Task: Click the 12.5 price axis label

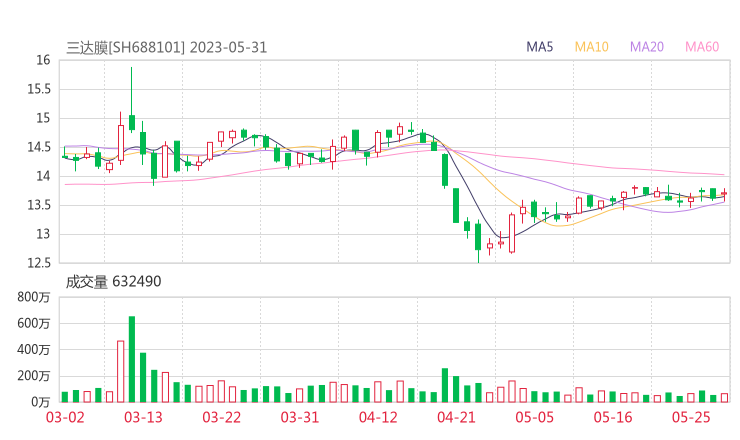Action: point(39,263)
